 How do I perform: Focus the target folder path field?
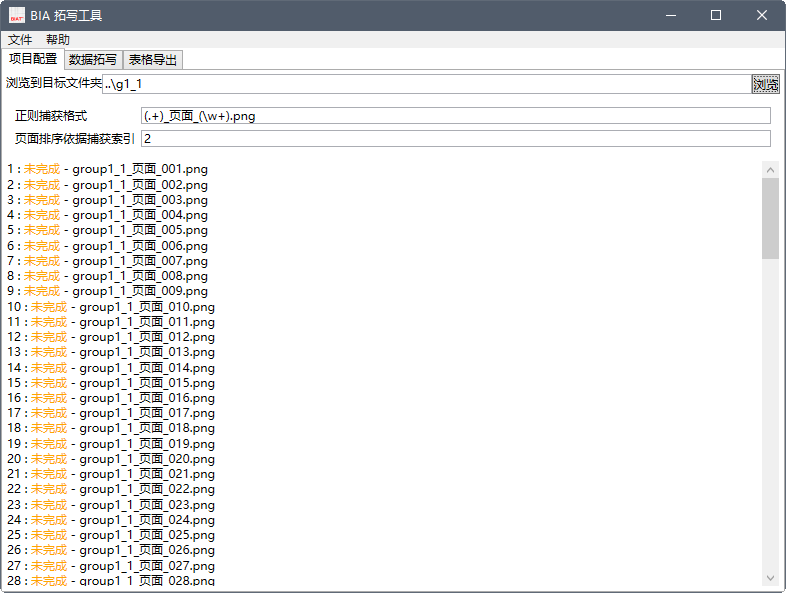[427, 84]
